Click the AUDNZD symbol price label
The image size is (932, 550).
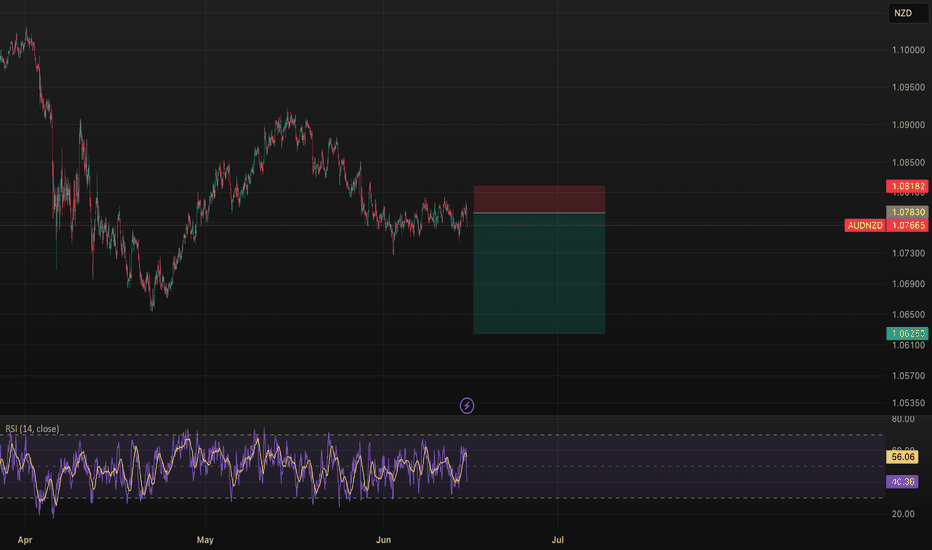pyautogui.click(x=865, y=225)
